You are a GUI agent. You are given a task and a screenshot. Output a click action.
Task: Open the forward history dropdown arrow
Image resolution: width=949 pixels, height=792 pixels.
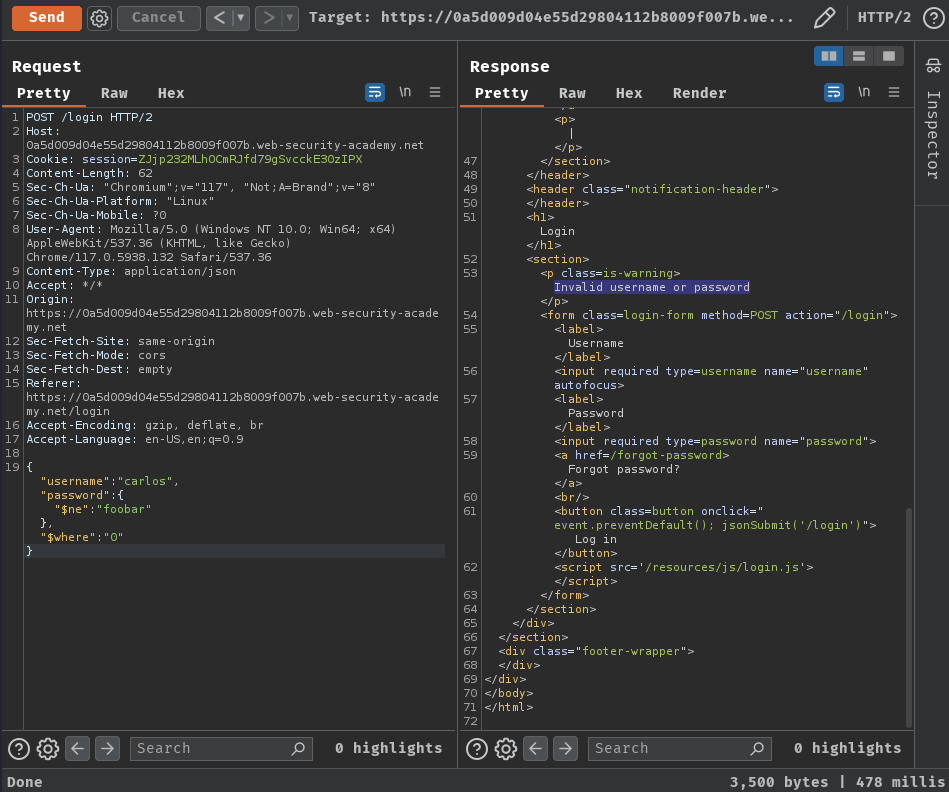[x=290, y=18]
